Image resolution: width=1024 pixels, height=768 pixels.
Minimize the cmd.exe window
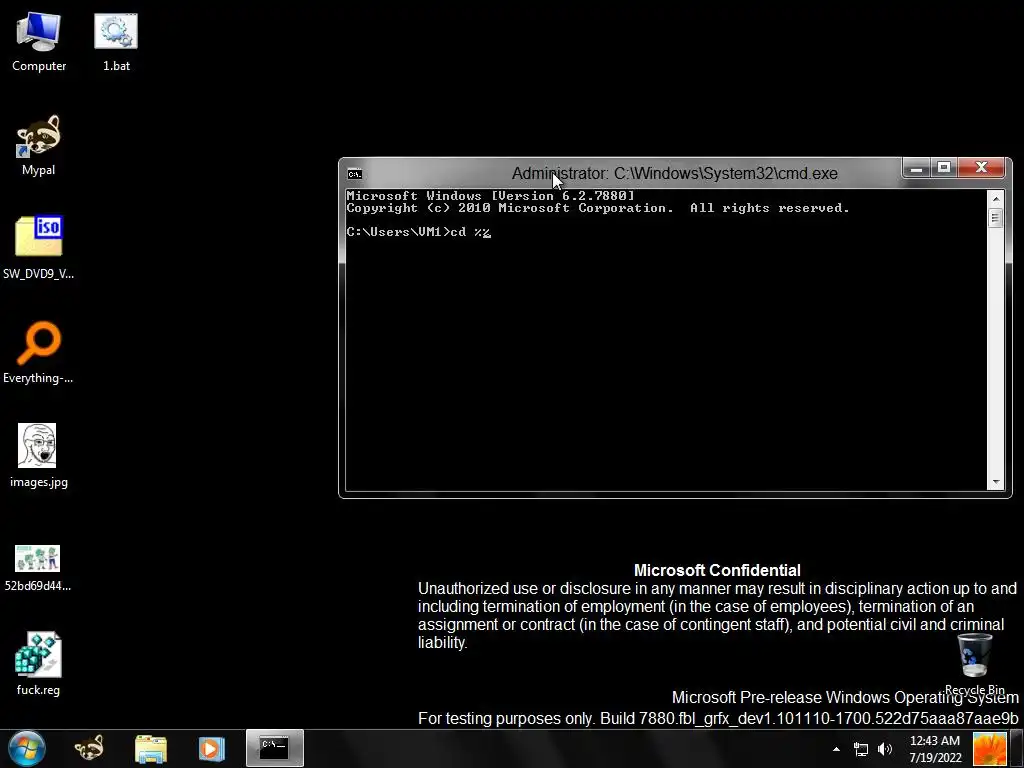tap(916, 168)
